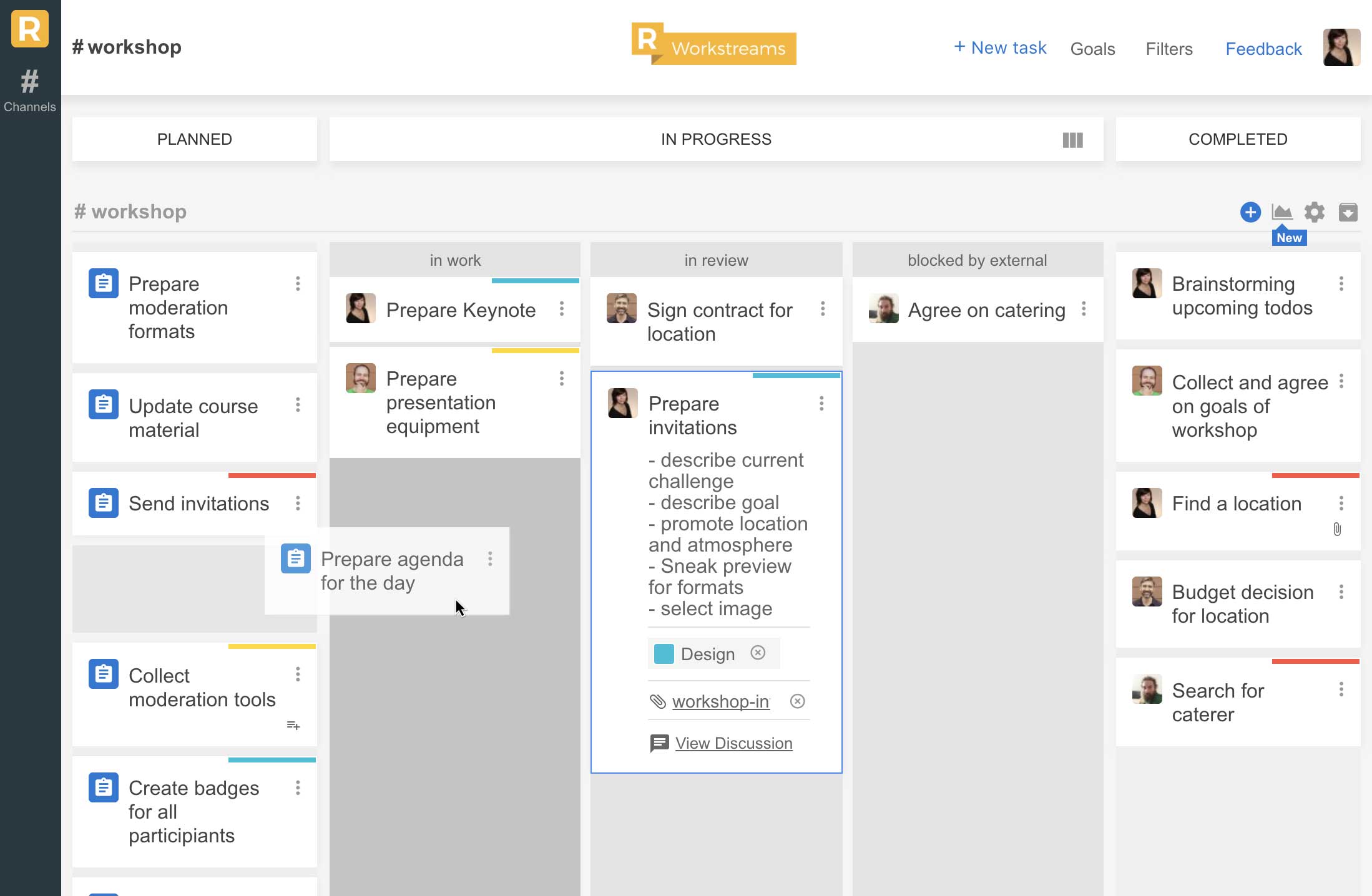Archive the workstream via the archive icon
The image size is (1372, 896).
(x=1348, y=212)
